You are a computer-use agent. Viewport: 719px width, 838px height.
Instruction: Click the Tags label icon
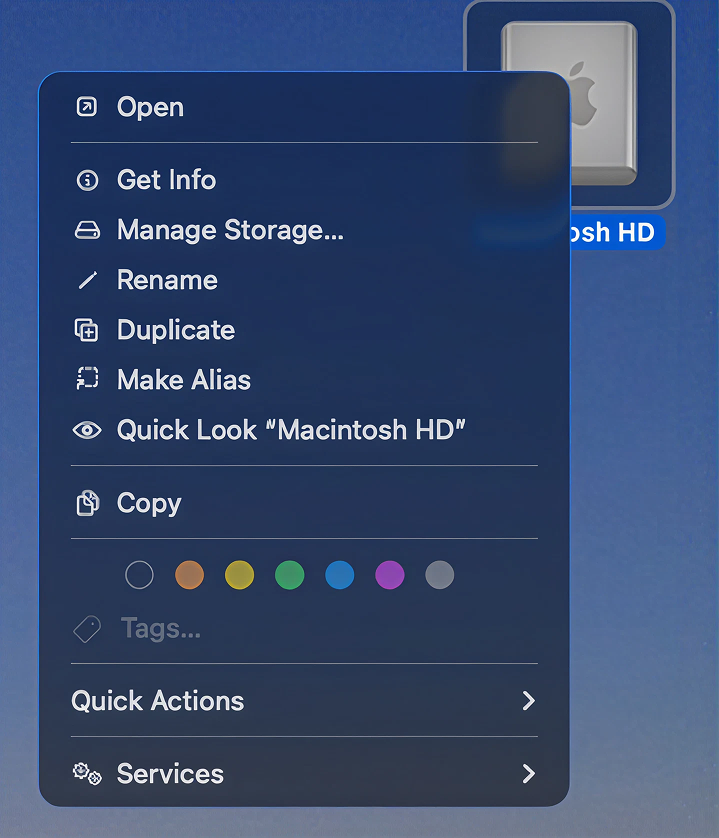pyautogui.click(x=87, y=628)
